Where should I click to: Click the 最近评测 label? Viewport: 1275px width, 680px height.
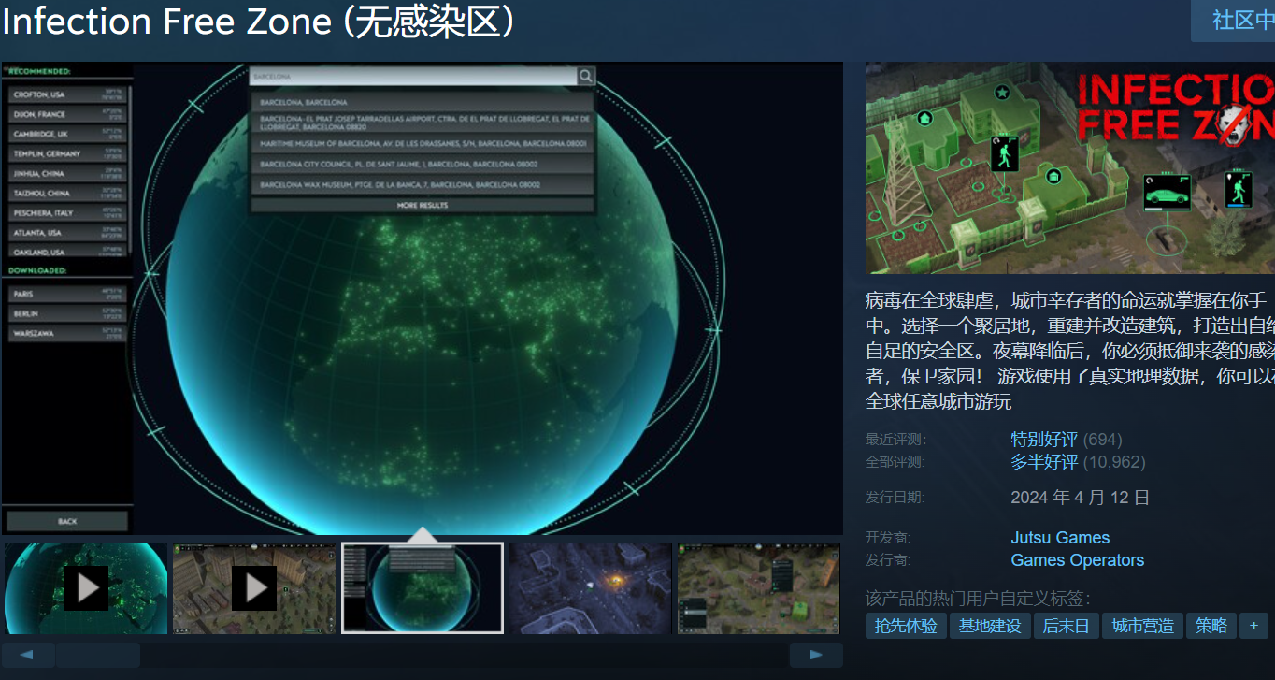896,439
